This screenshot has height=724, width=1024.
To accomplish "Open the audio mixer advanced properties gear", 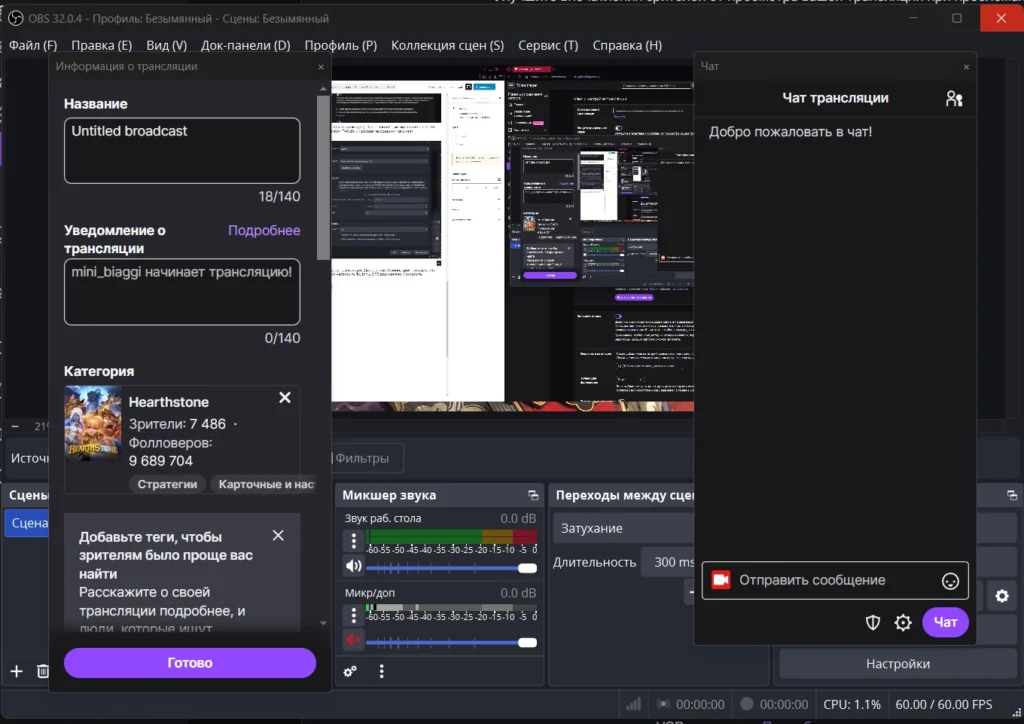I will pyautogui.click(x=350, y=672).
